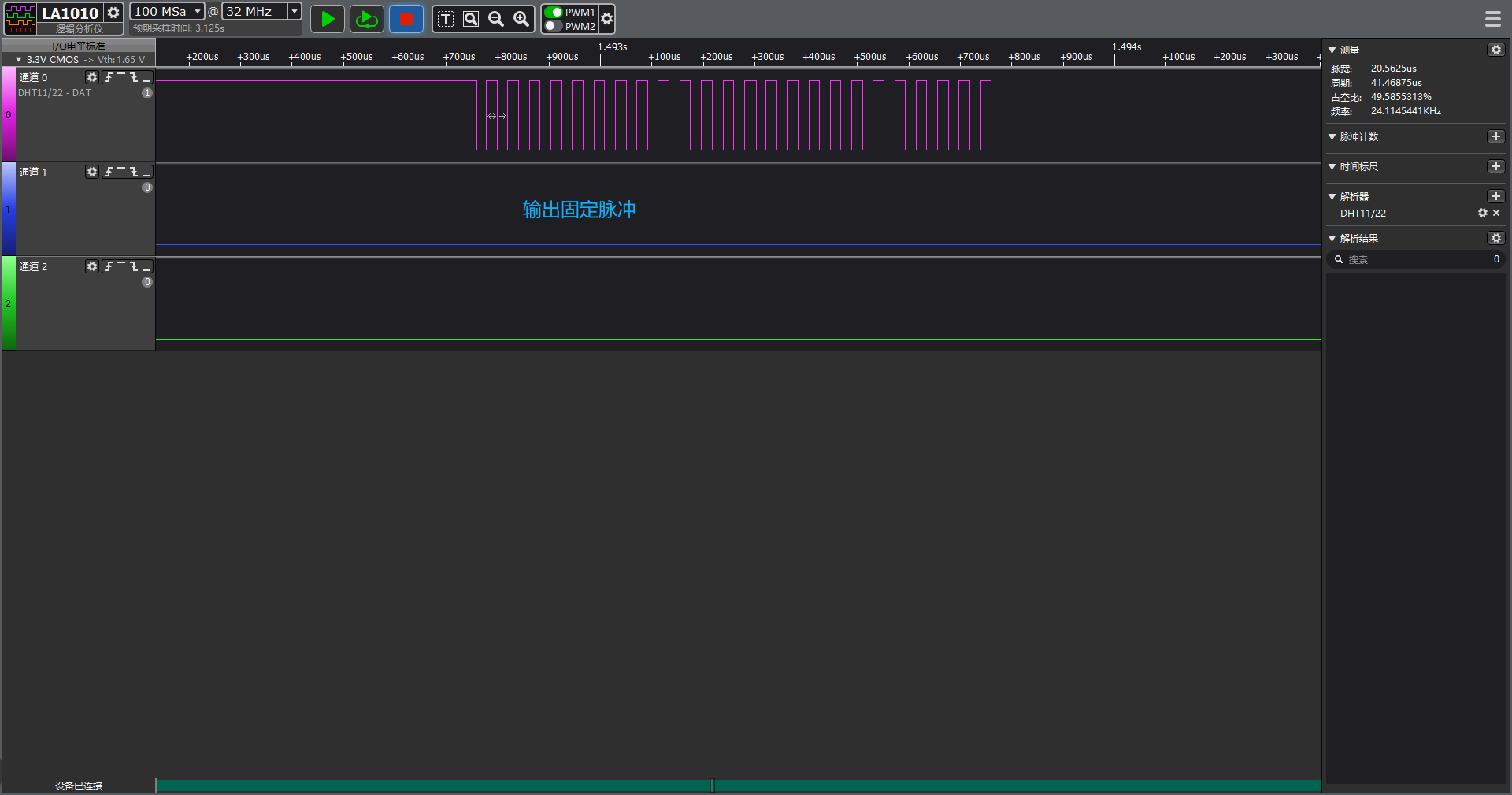Zoom in the waveform view
Image resolution: width=1512 pixels, height=795 pixels.
click(x=521, y=19)
